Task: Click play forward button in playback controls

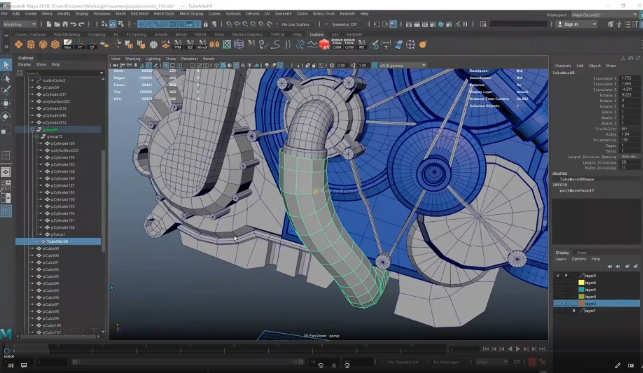Action: click(518, 349)
